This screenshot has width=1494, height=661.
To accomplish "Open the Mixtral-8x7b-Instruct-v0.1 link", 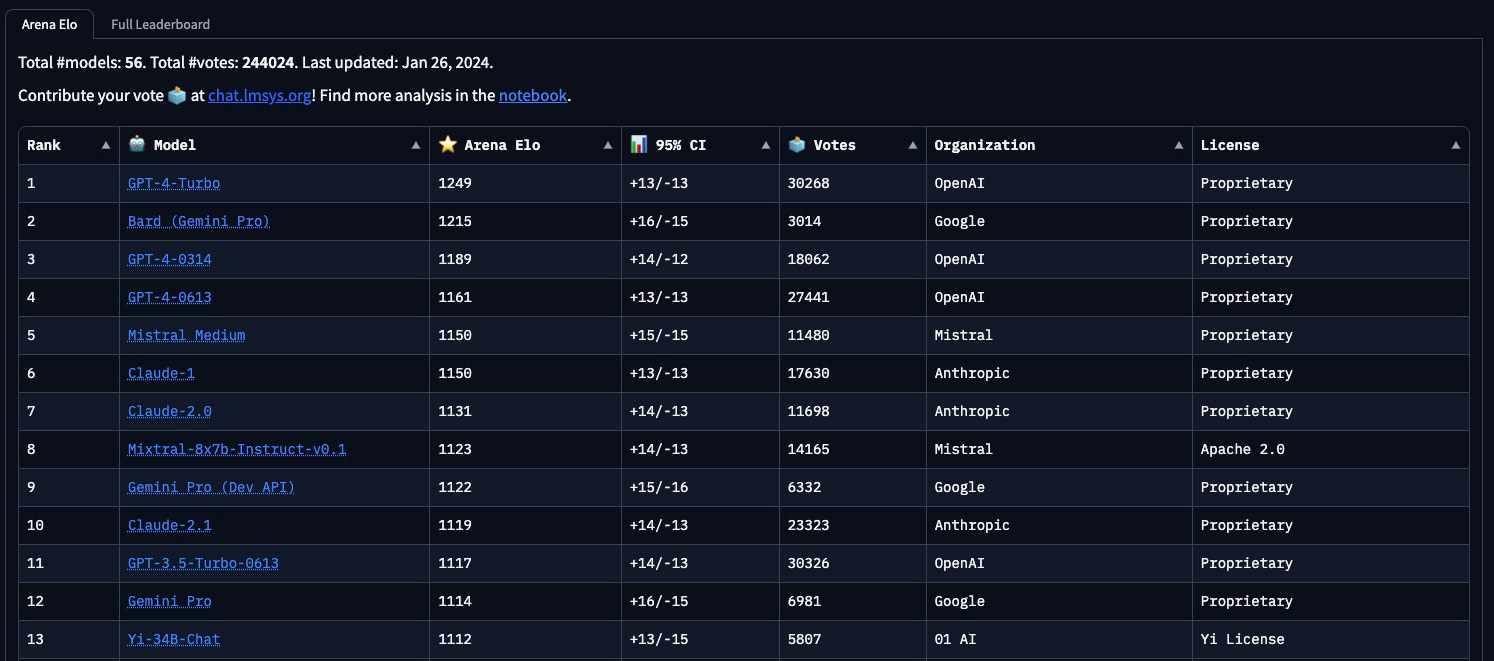I will point(237,449).
